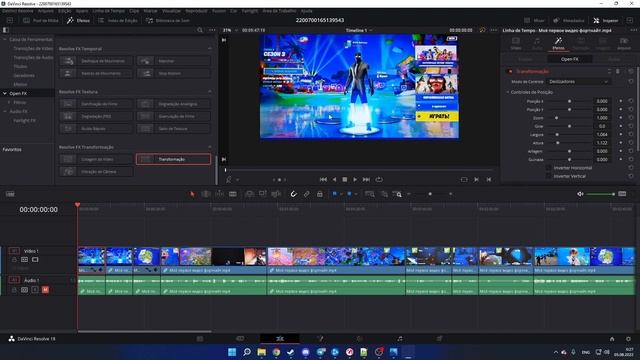Viewport: 640px width, 360px height.
Task: Click the play forward button
Action: coord(355,180)
